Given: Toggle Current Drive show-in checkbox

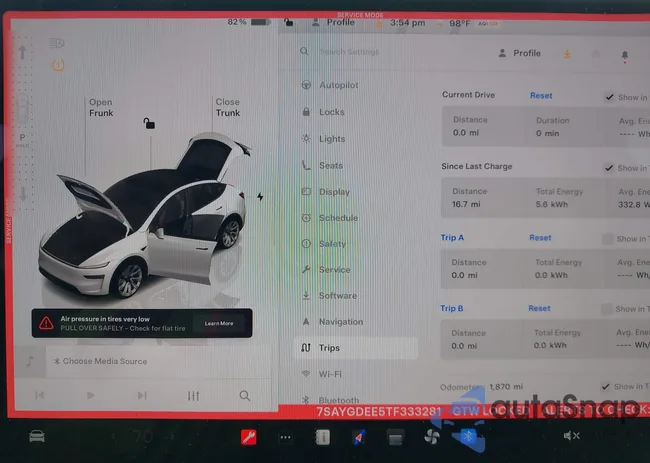Looking at the screenshot, I should [x=609, y=97].
